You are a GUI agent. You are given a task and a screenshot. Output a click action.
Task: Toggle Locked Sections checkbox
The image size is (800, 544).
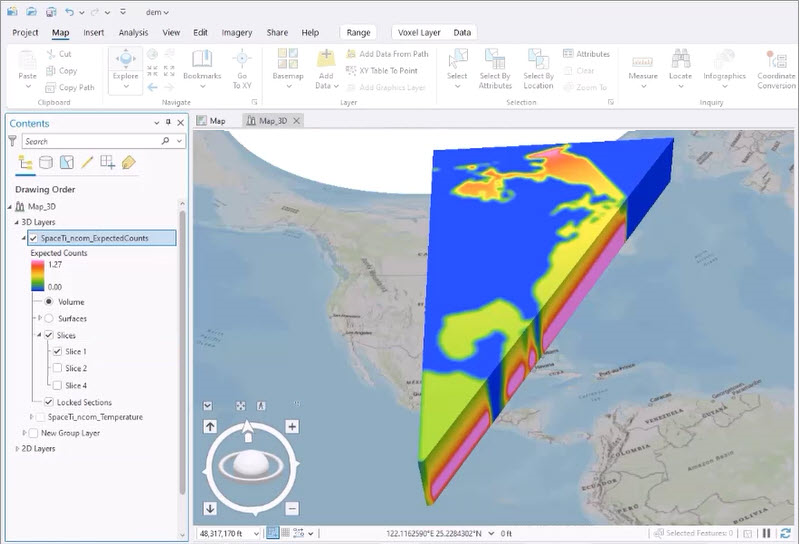click(x=49, y=402)
